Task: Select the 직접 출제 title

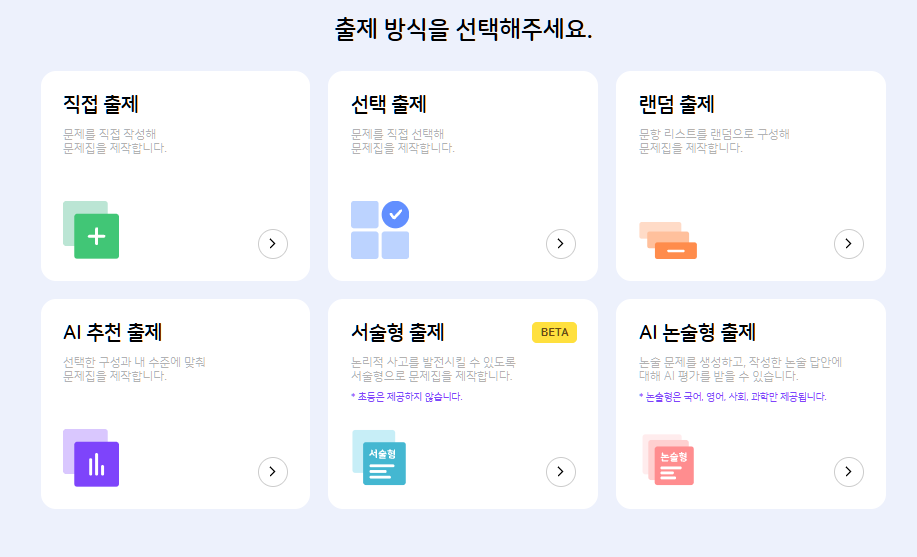Action: [101, 105]
